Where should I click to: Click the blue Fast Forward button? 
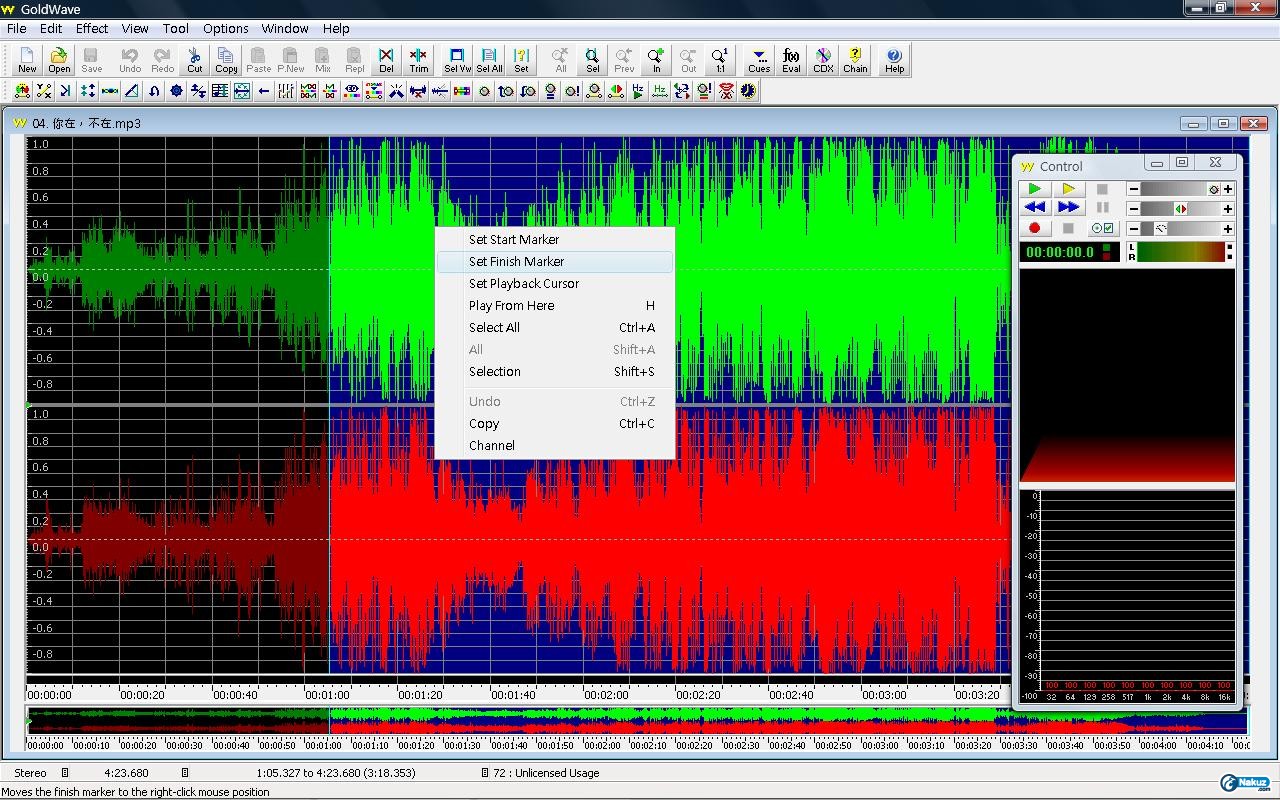click(x=1068, y=208)
